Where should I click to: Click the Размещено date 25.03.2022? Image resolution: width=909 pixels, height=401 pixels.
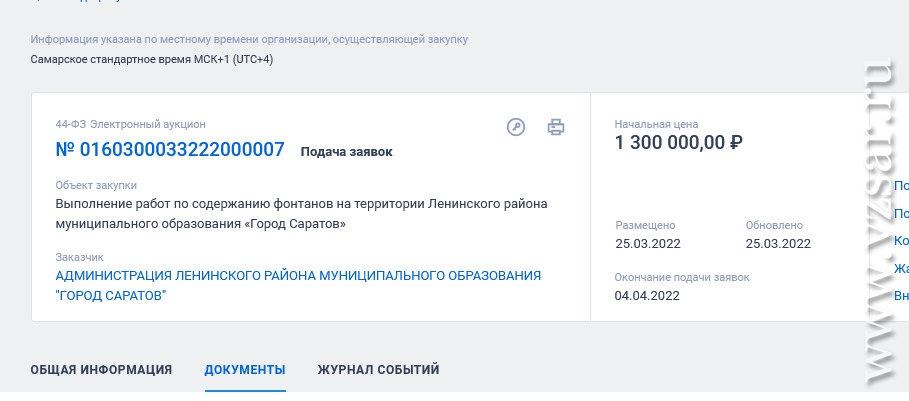tap(648, 244)
